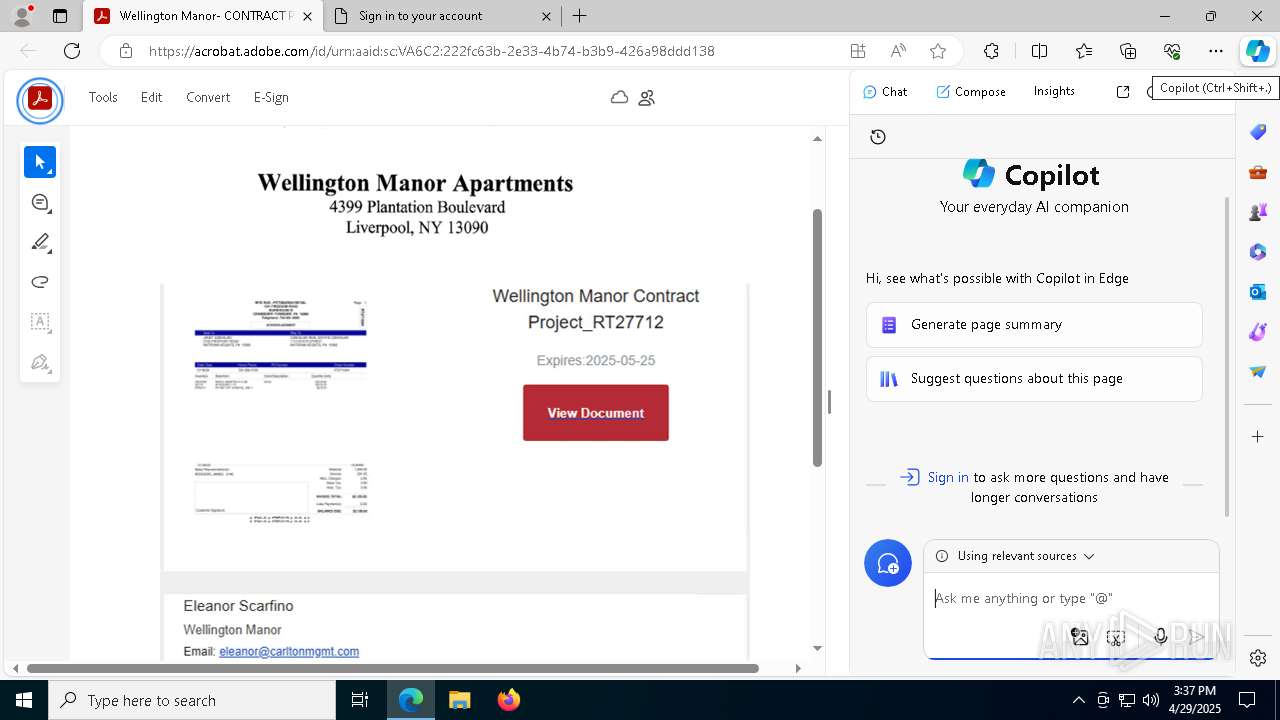Switch to the Chat tab in Copilot
This screenshot has height=720, width=1280.
[885, 91]
